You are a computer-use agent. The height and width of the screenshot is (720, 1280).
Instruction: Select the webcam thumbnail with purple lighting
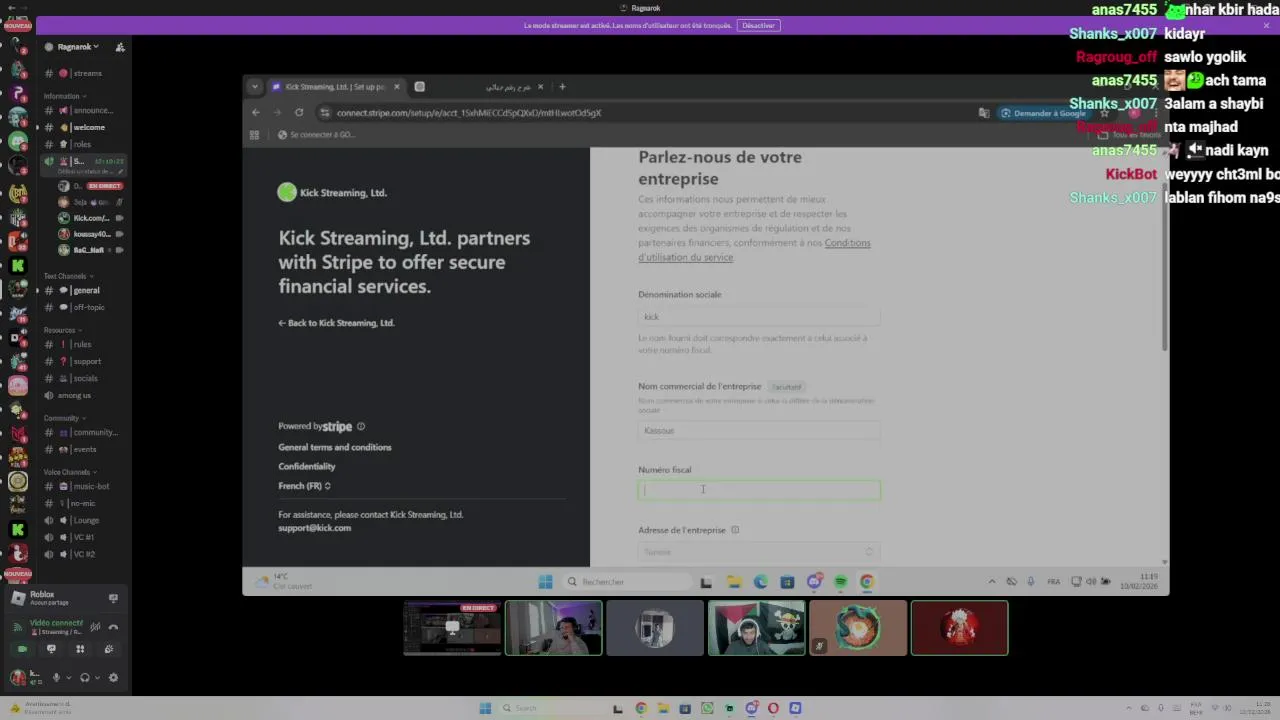(554, 628)
